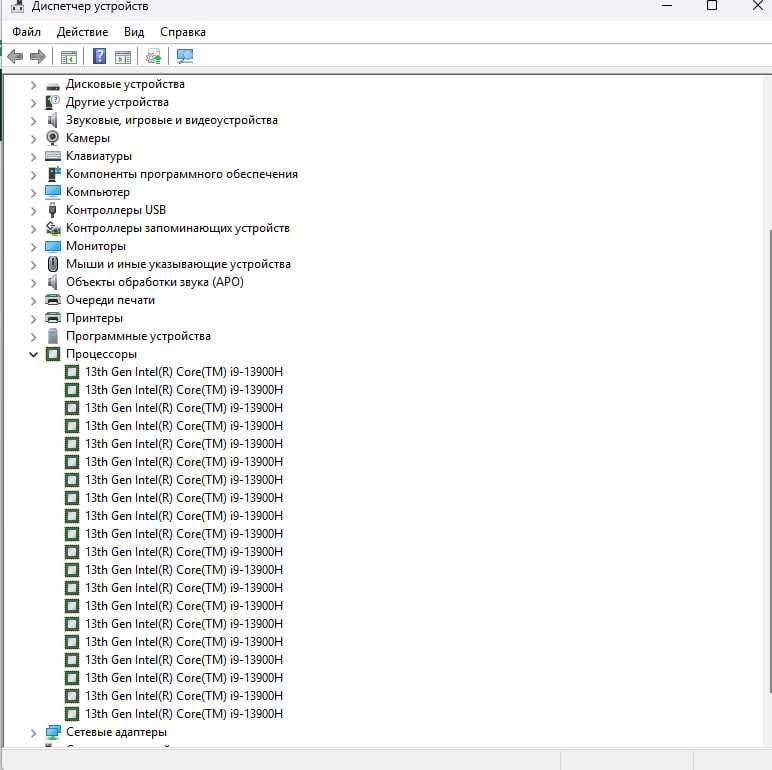Select first 13th Gen Intel Core i9-13900H entry
Screen dimensions: 772x770
point(184,372)
